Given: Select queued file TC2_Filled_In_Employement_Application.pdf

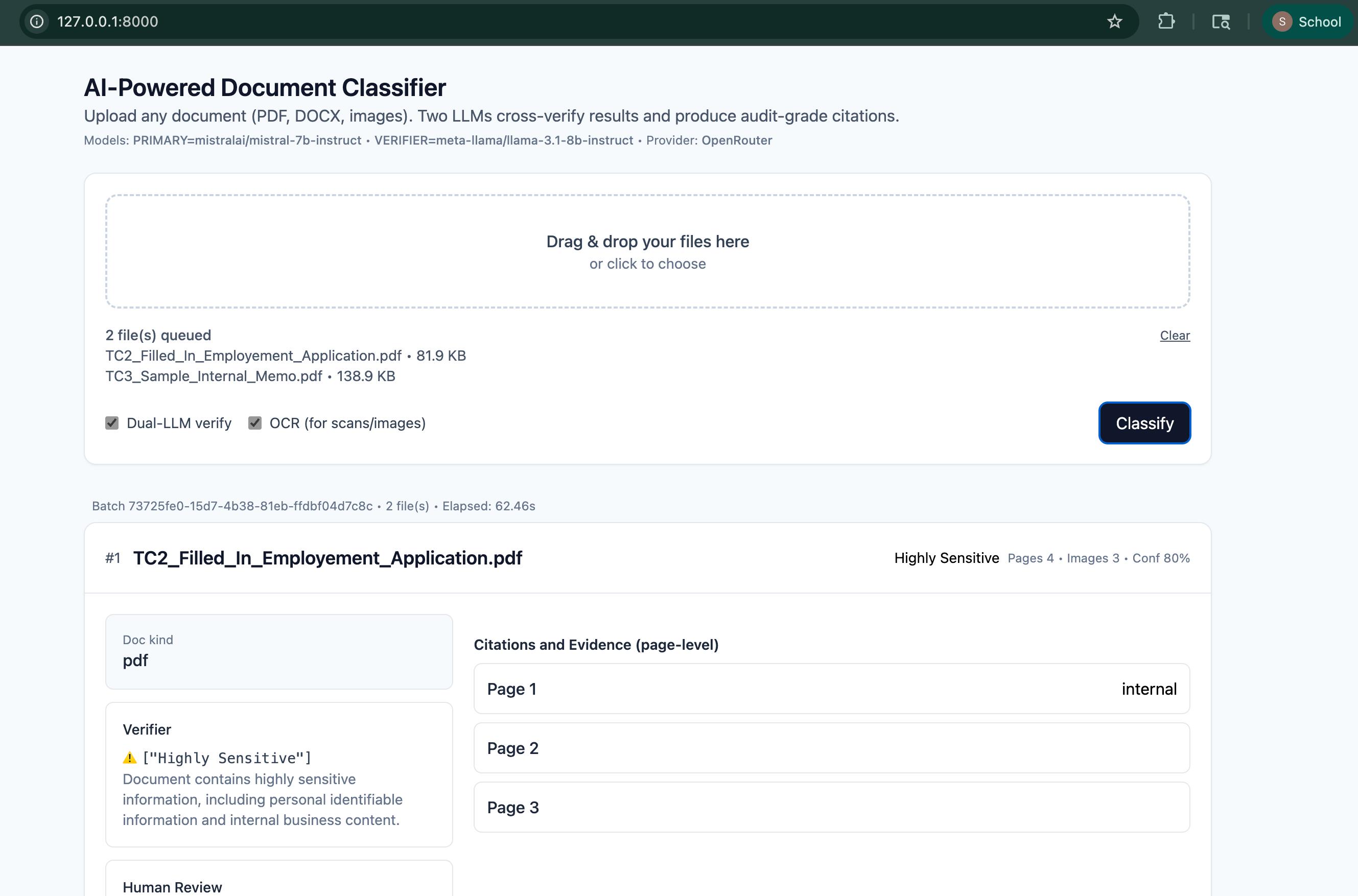Looking at the screenshot, I should point(253,356).
